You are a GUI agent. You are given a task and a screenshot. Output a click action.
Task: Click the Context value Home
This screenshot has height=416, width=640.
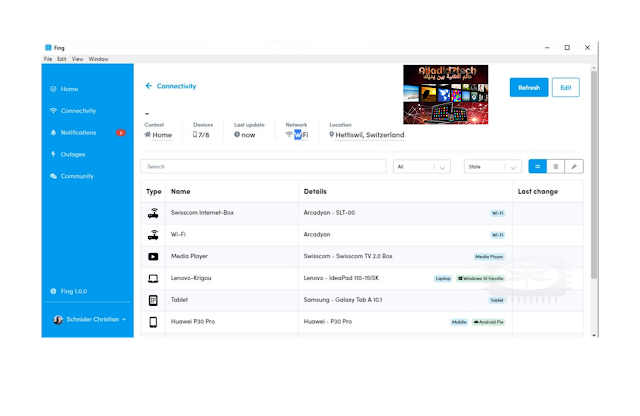tap(162, 135)
